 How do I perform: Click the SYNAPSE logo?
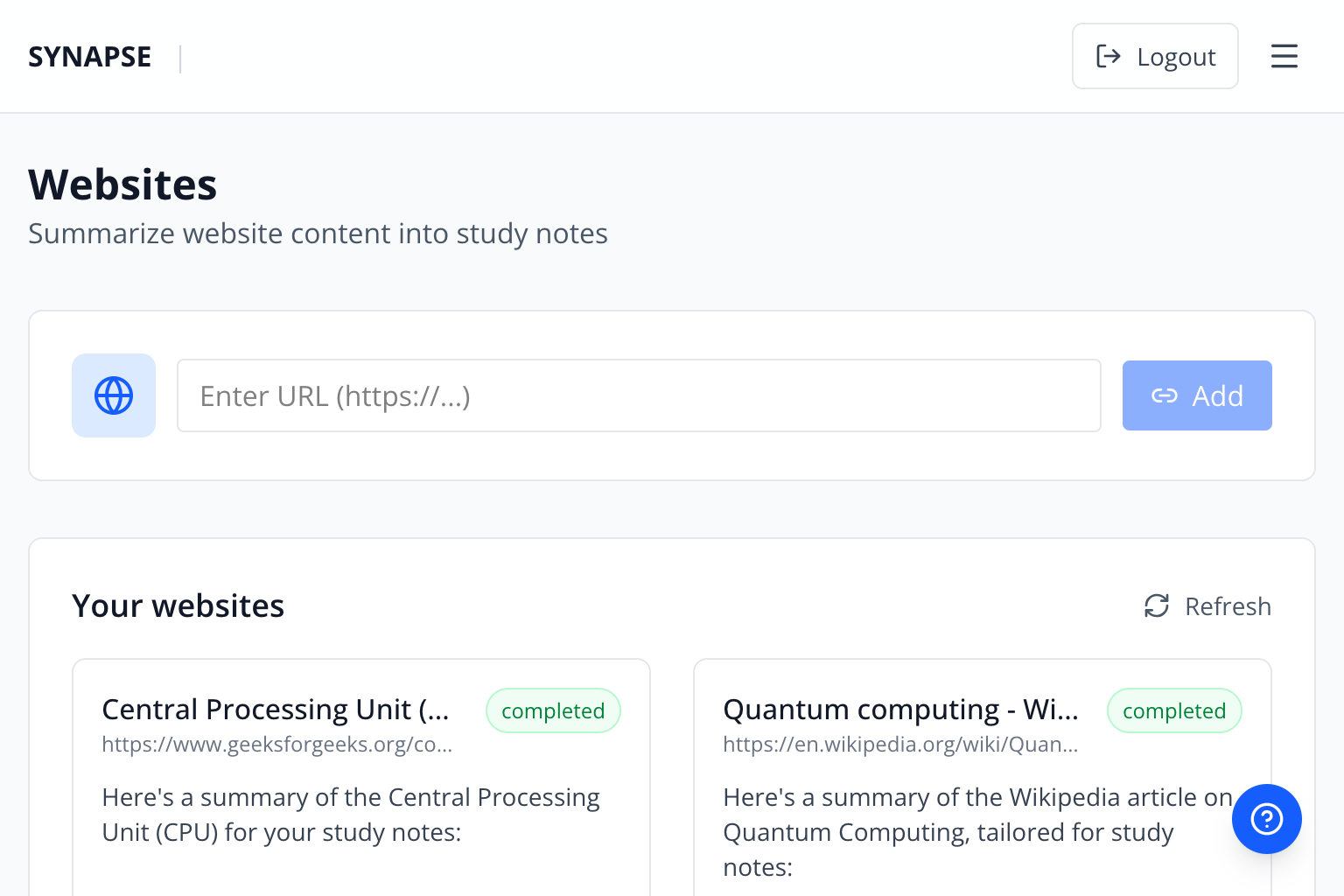[89, 57]
